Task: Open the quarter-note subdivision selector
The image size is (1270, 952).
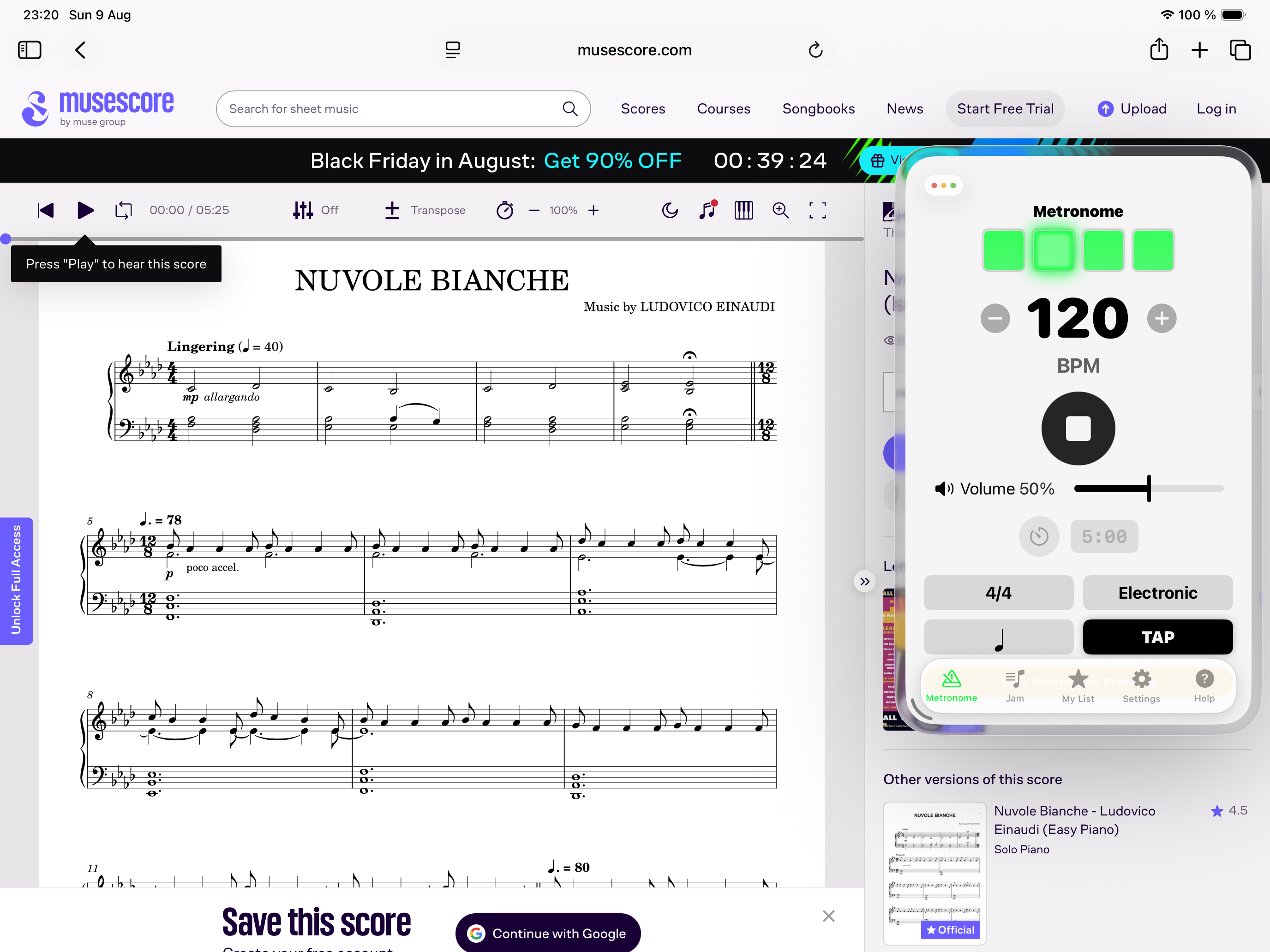Action: (999, 637)
